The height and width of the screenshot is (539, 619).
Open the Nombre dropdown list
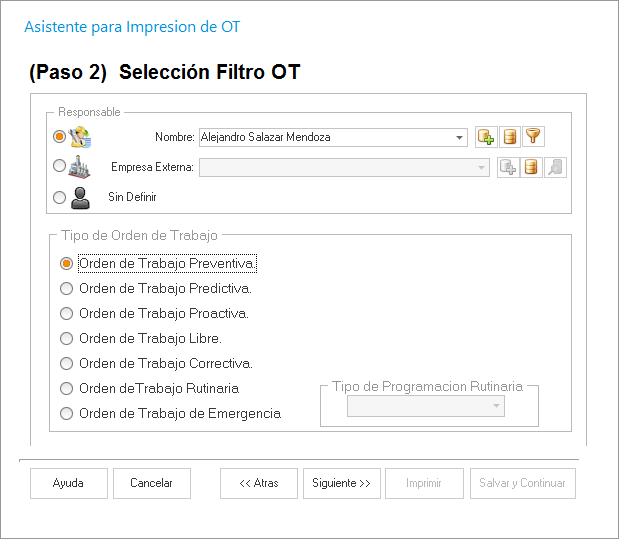pos(459,137)
